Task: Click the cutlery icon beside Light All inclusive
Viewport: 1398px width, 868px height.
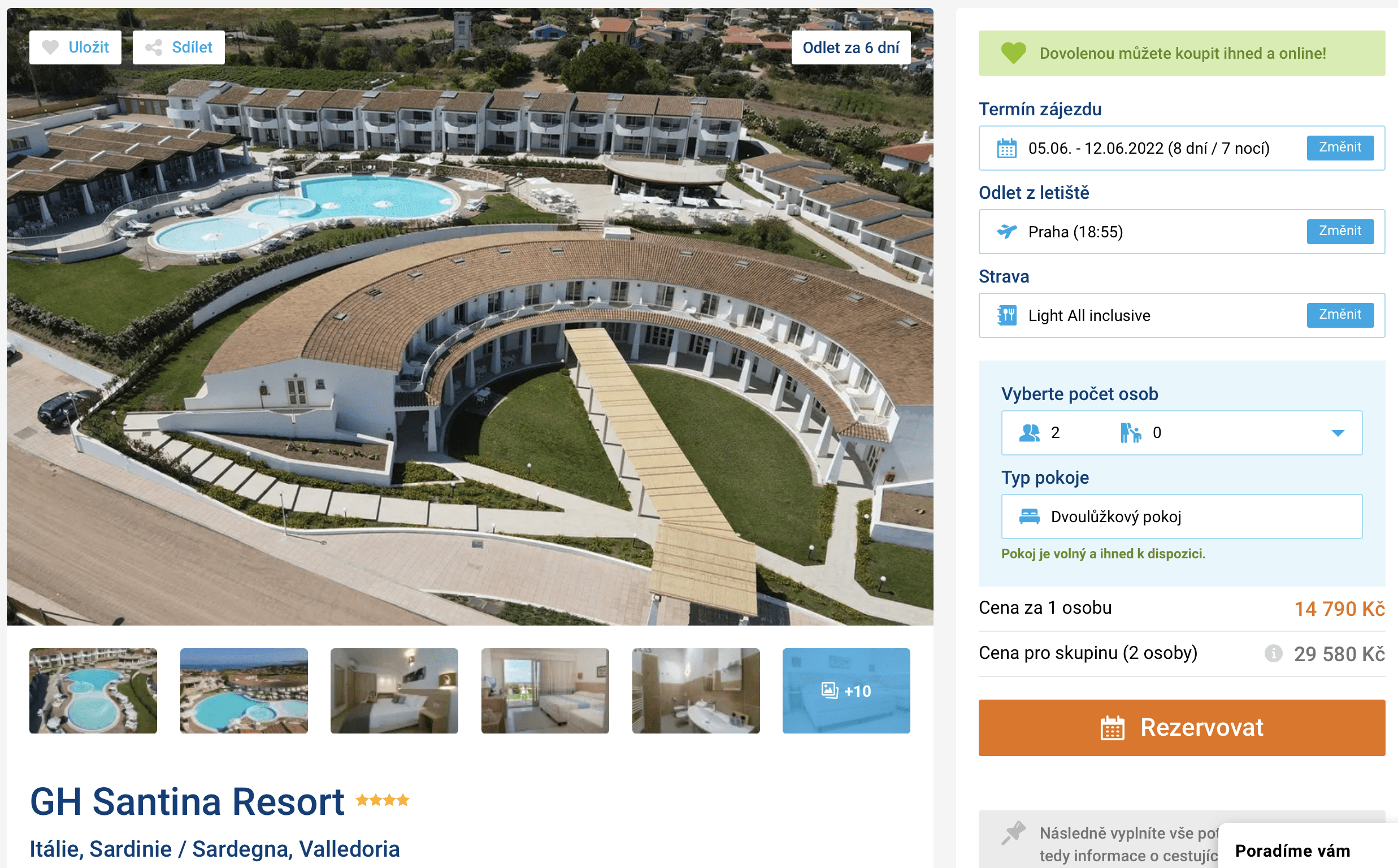Action: tap(1006, 315)
